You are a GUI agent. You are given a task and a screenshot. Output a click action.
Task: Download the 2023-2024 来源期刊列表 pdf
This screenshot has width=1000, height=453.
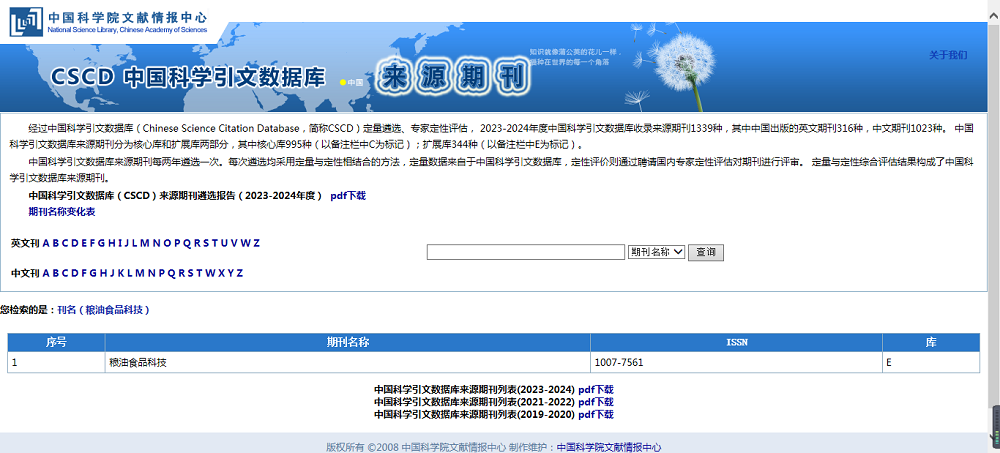(x=596, y=389)
